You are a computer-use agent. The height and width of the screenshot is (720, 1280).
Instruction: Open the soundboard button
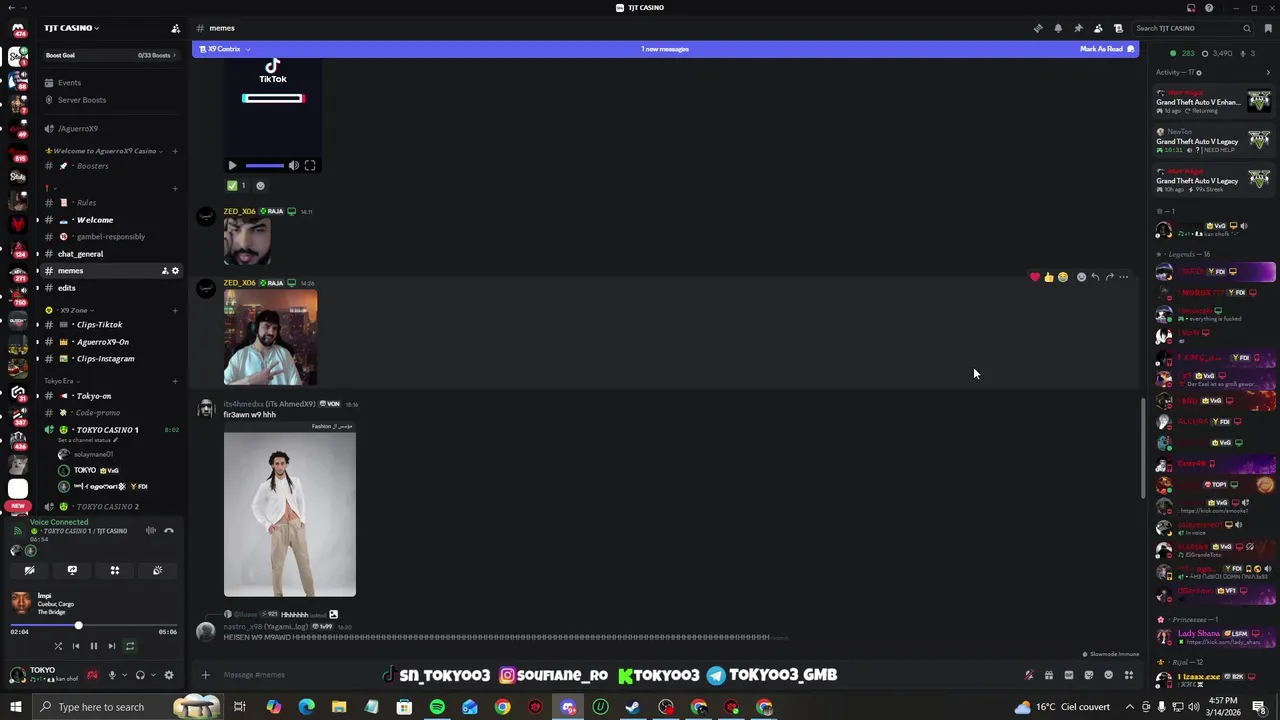pyautogui.click(x=157, y=571)
